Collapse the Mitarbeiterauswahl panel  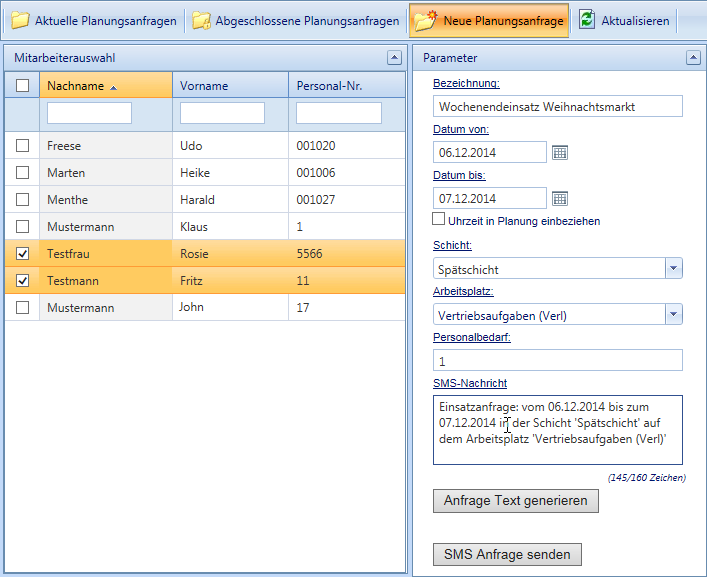(394, 58)
